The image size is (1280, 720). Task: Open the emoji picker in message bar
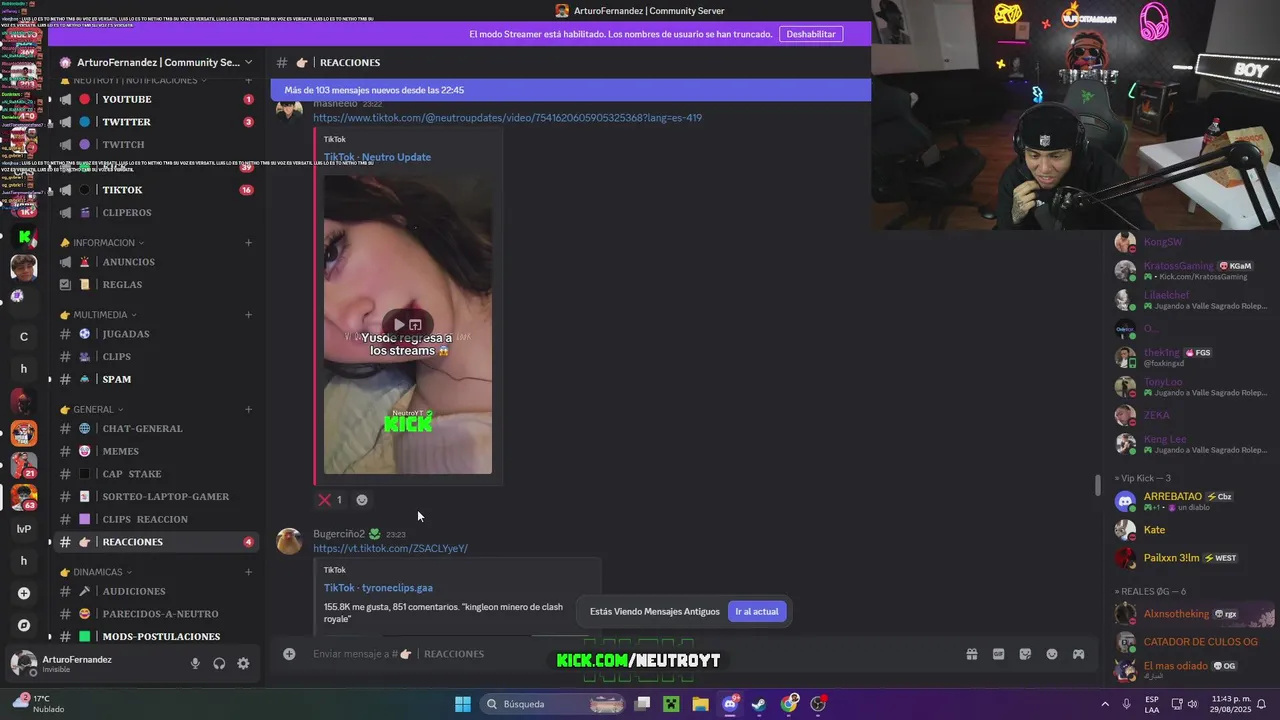tap(1052, 654)
